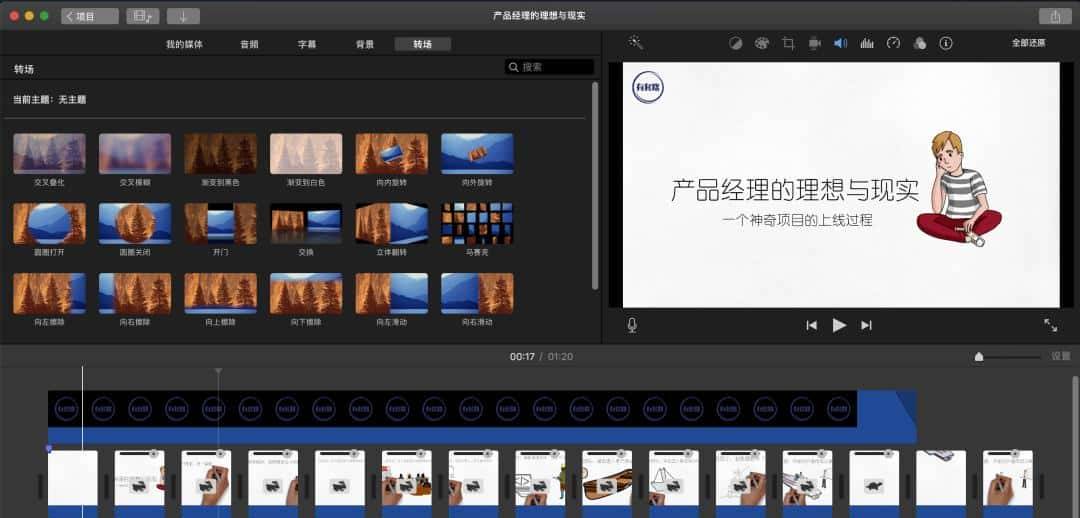Click the share export icon
The width and height of the screenshot is (1080, 518).
[1055, 16]
